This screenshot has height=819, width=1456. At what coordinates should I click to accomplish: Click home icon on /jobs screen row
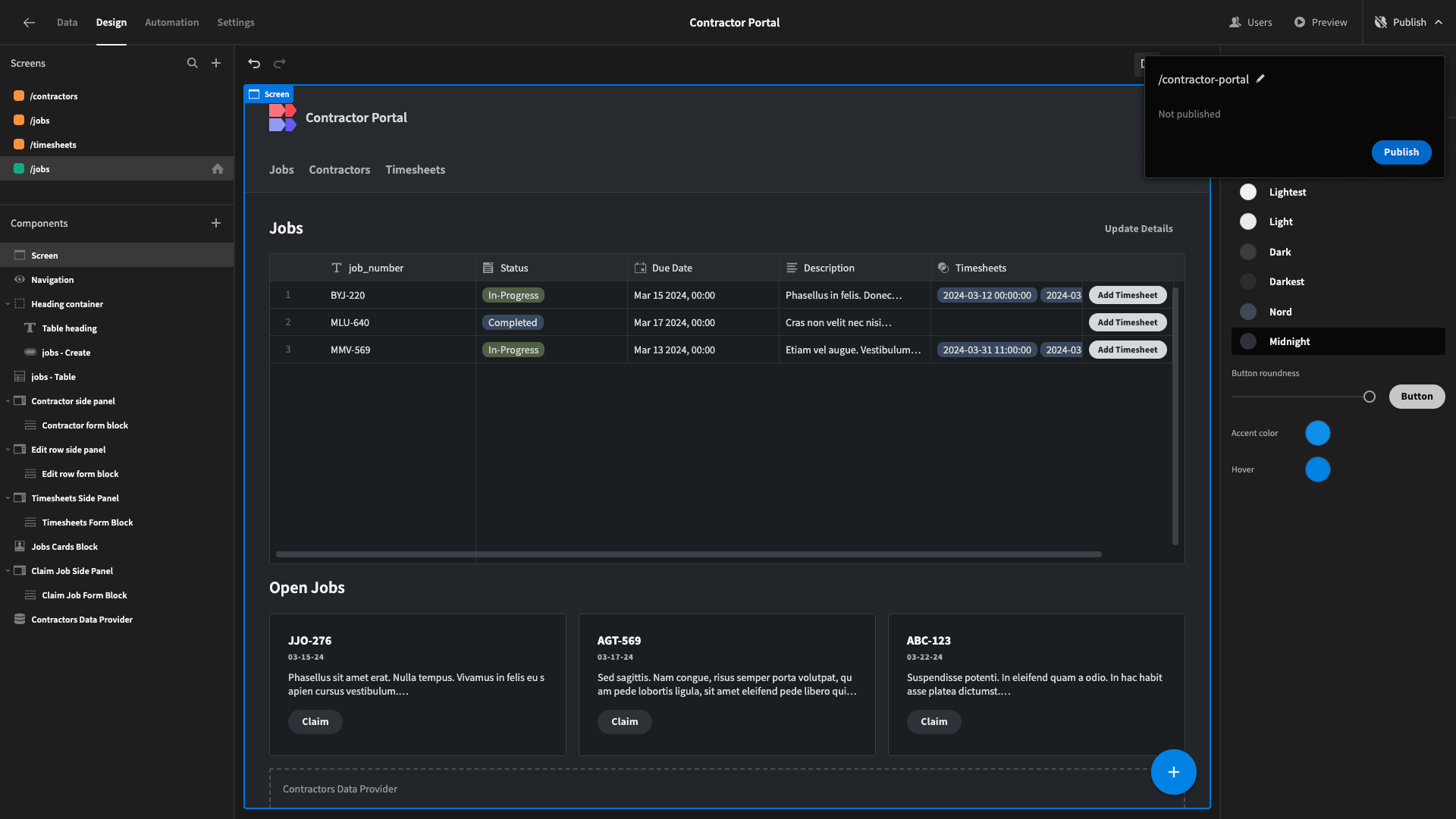point(218,169)
